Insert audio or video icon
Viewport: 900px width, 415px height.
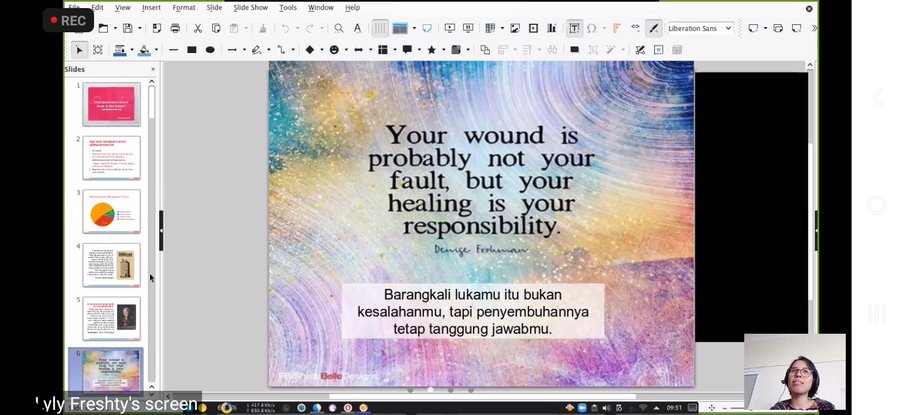coord(533,28)
